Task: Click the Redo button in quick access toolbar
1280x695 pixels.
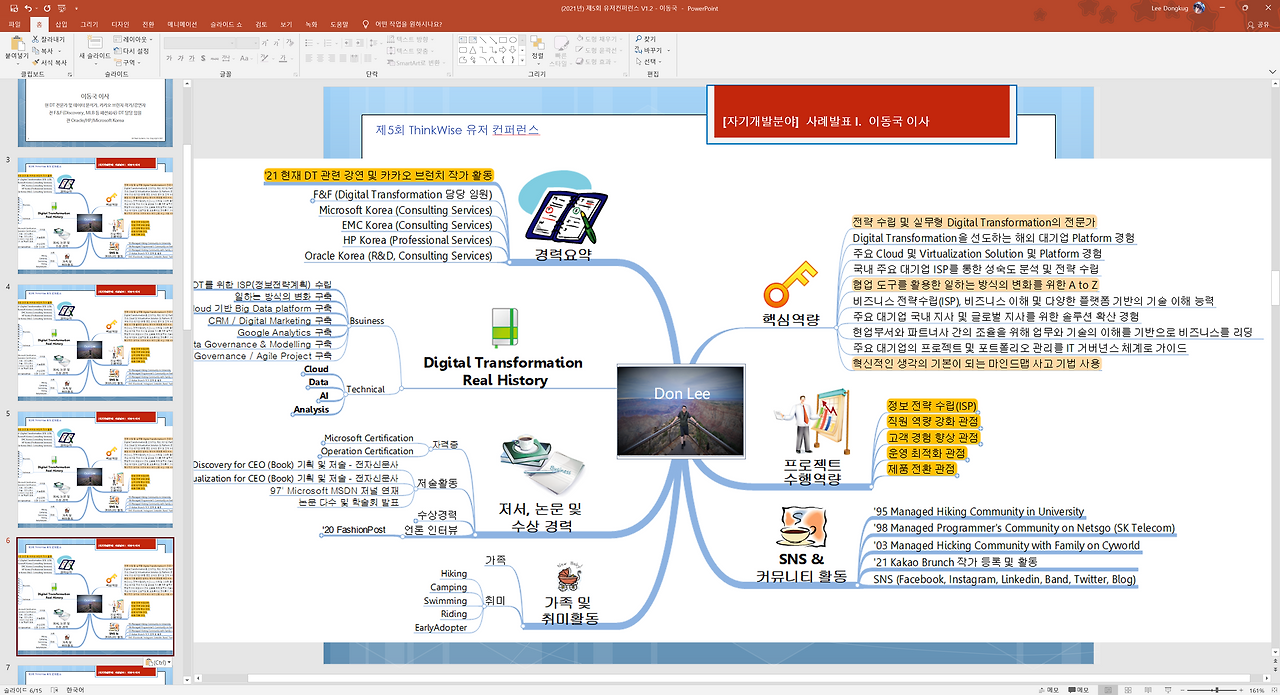Action: click(x=47, y=8)
